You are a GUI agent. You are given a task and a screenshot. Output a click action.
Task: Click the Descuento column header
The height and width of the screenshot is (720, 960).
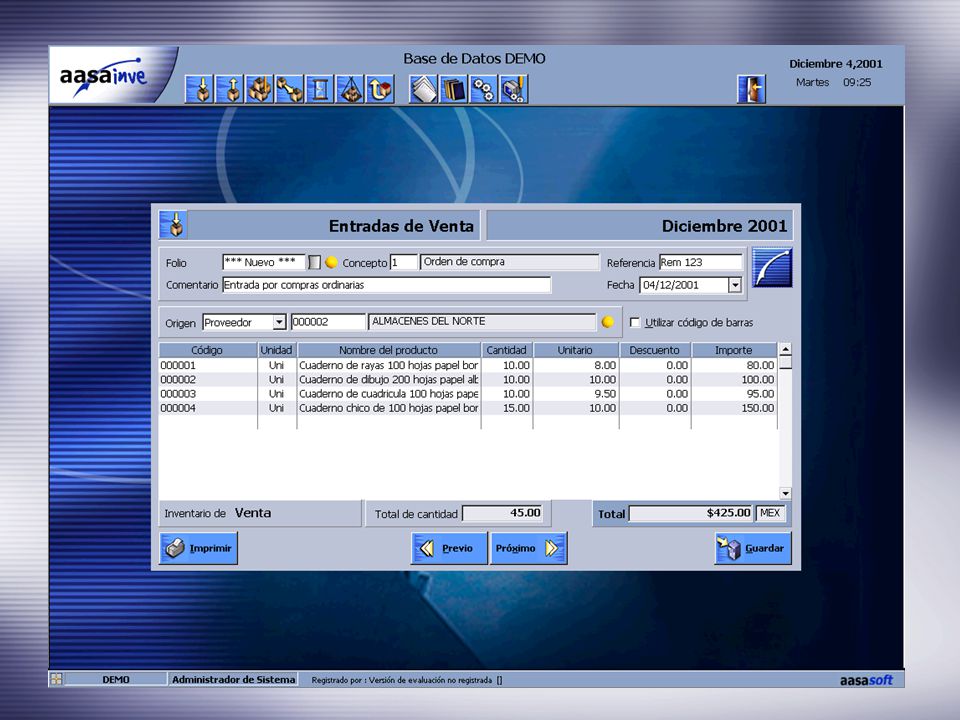pyautogui.click(x=655, y=350)
